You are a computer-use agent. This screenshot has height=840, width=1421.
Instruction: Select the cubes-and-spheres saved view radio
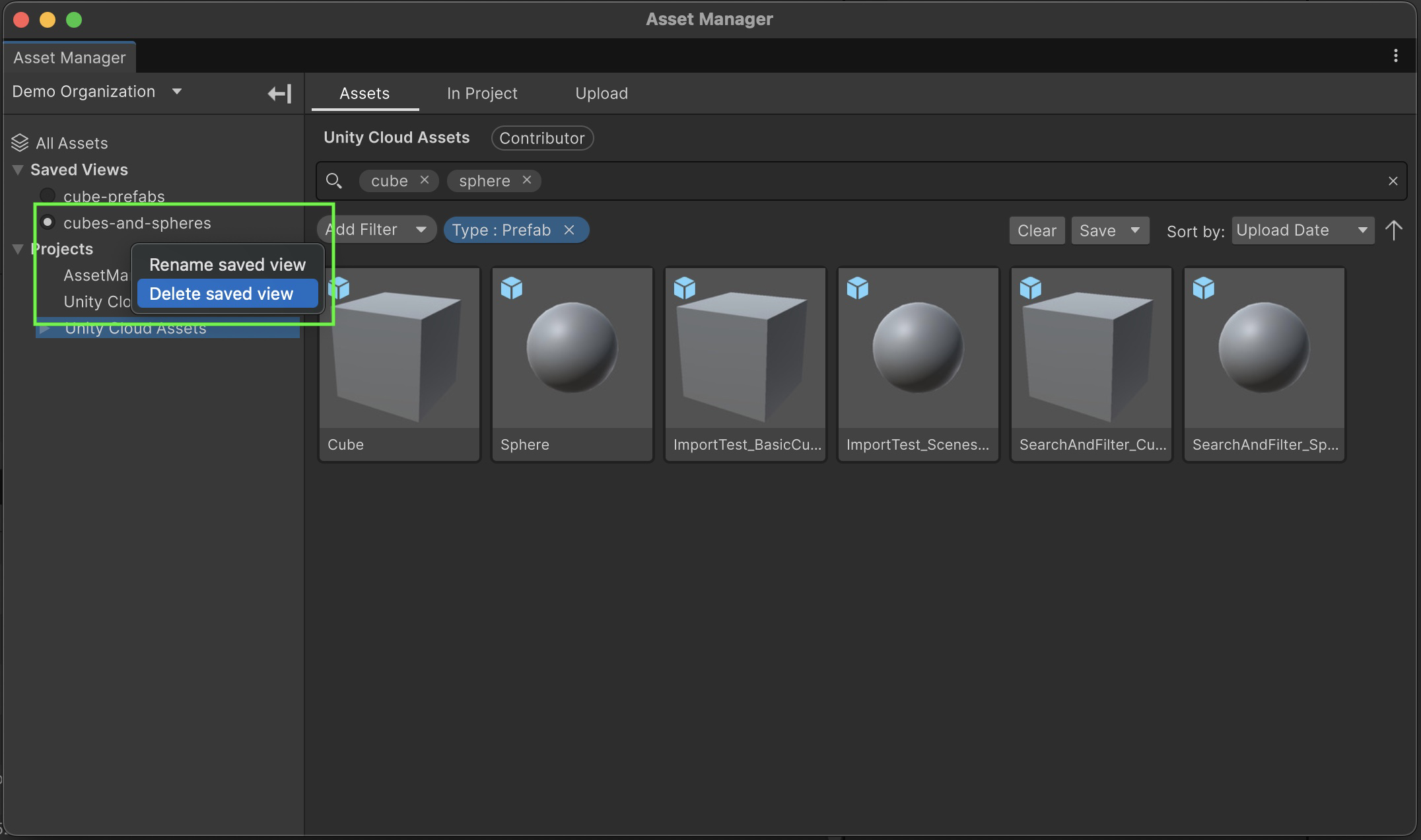(48, 223)
